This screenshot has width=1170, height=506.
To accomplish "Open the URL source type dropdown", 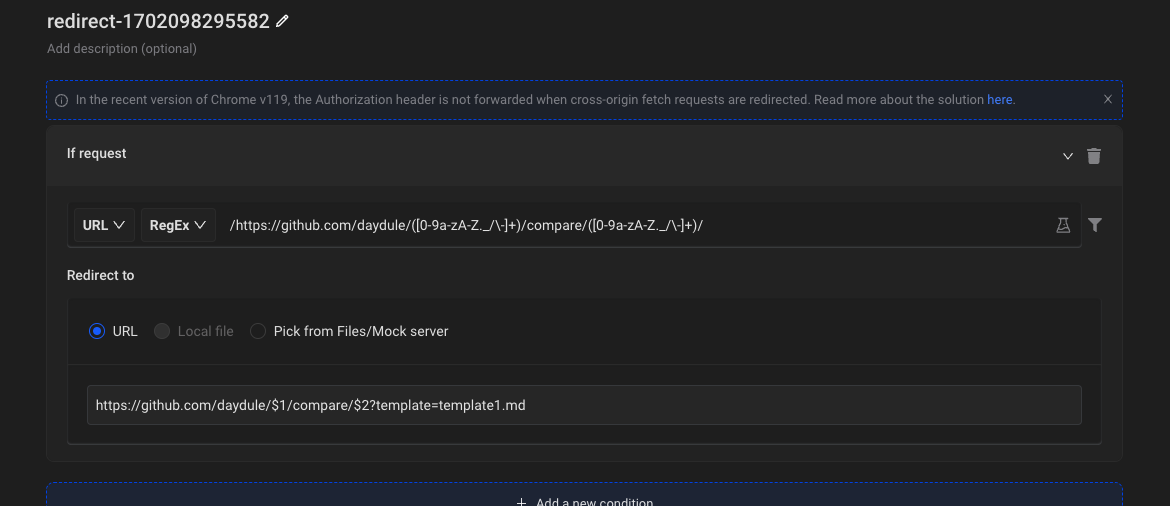I will (104, 225).
